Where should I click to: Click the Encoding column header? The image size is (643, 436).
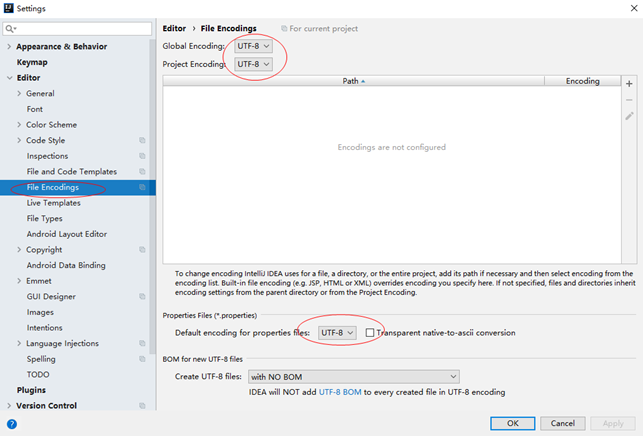[x=582, y=81]
